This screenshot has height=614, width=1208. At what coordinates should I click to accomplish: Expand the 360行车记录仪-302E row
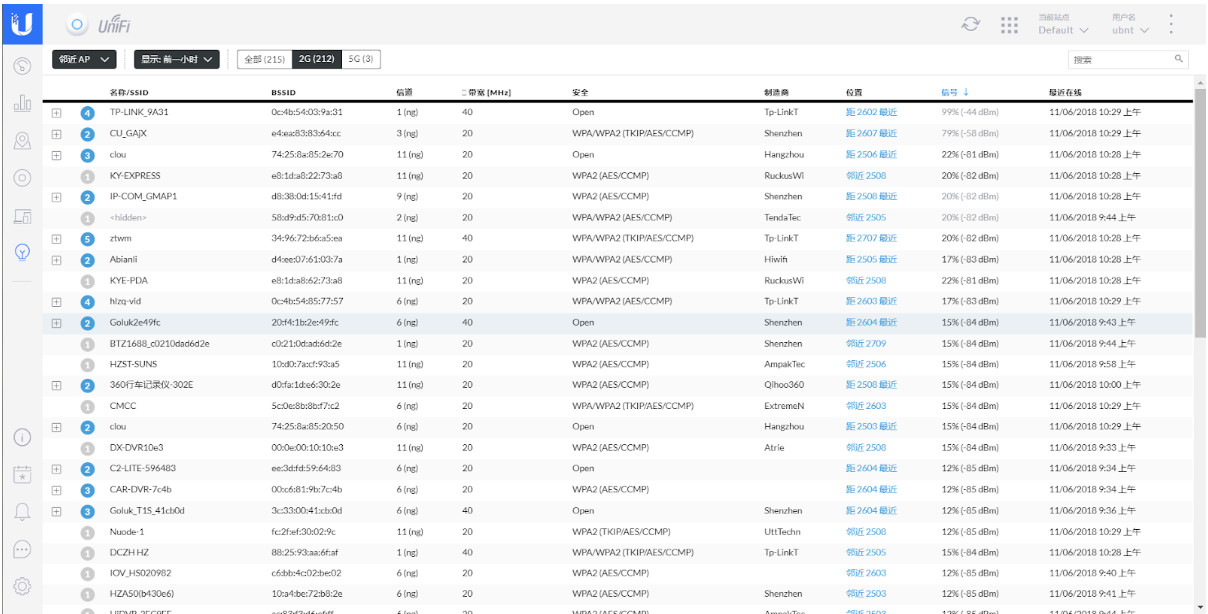tap(57, 386)
